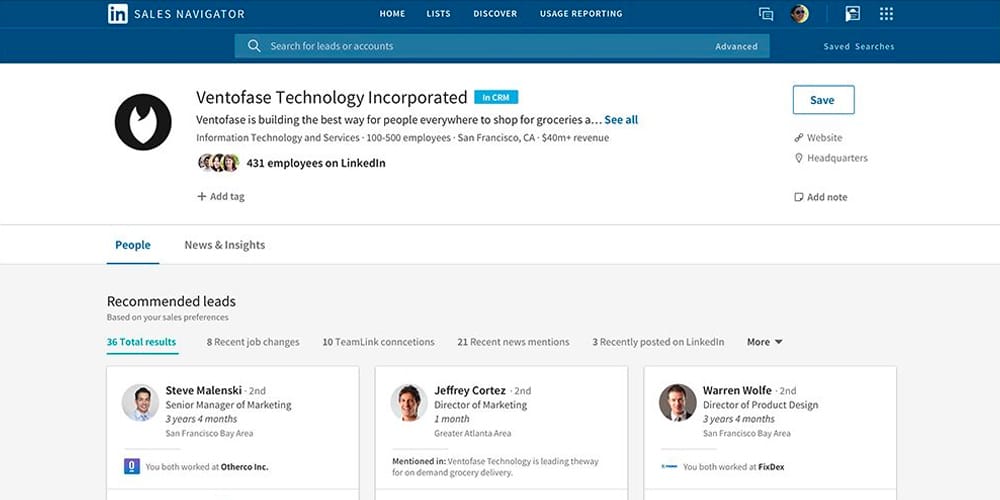Click the learning center icon in header
The image size is (1000, 500).
[853, 13]
